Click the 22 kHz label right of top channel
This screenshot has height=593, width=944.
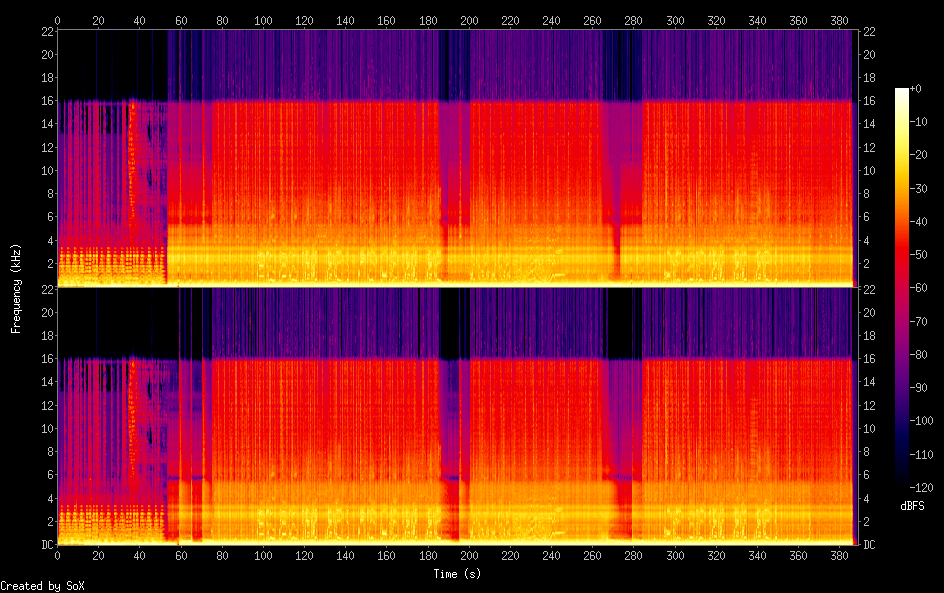pos(868,32)
